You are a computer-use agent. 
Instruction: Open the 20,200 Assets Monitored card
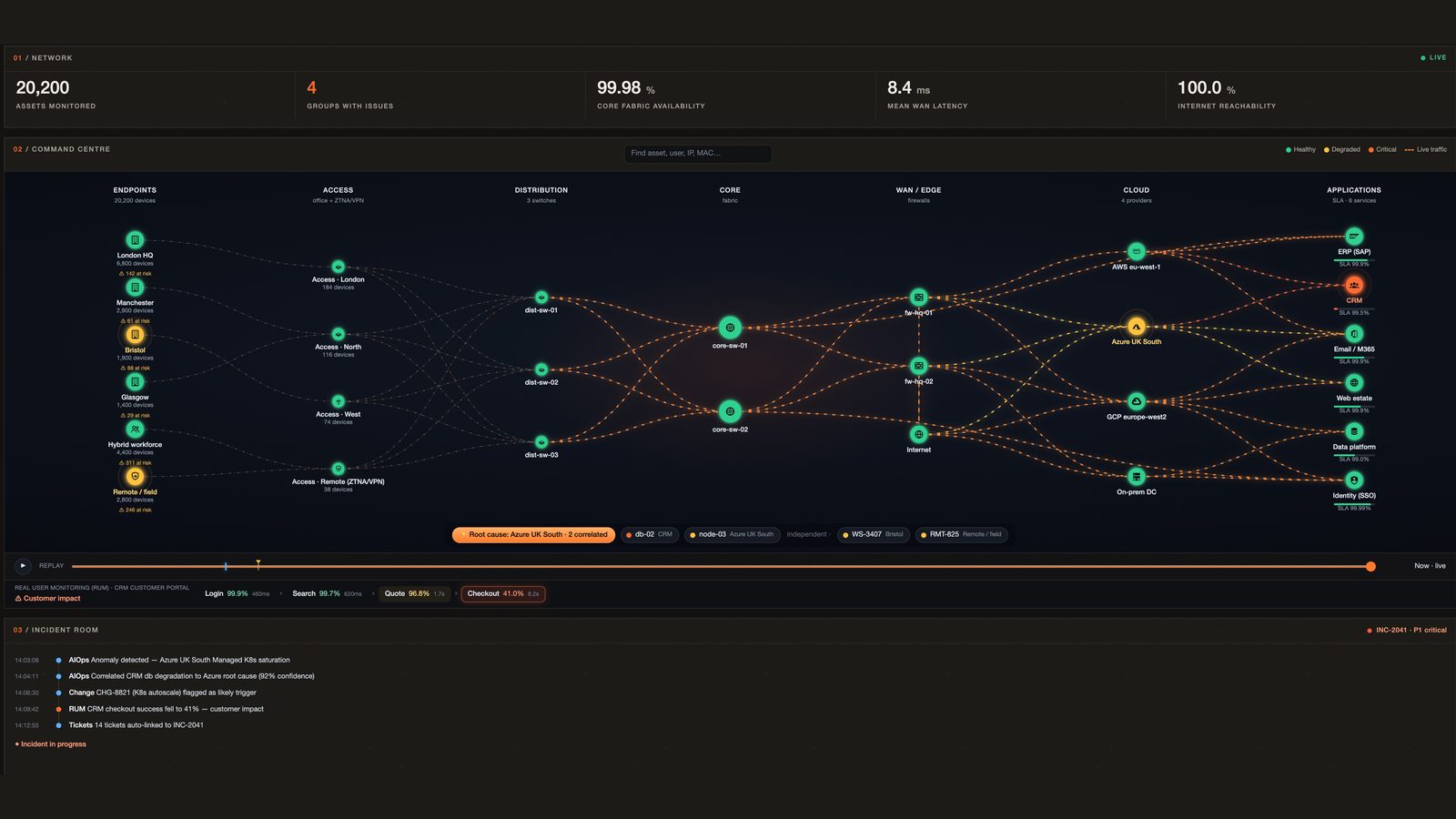(x=150, y=96)
